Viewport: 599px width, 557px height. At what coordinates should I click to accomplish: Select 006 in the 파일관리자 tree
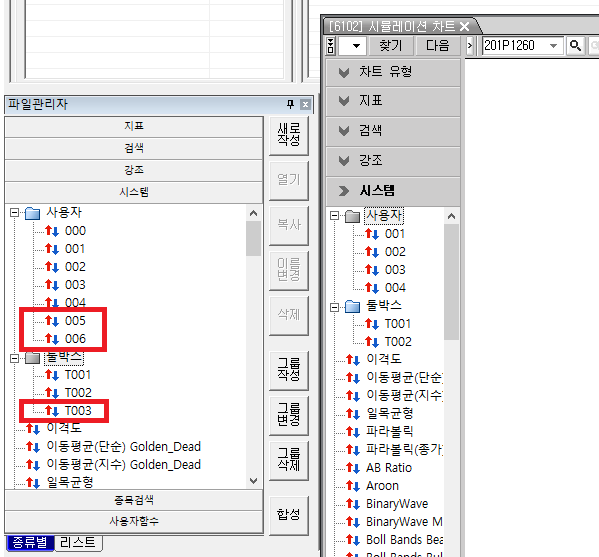click(75, 339)
